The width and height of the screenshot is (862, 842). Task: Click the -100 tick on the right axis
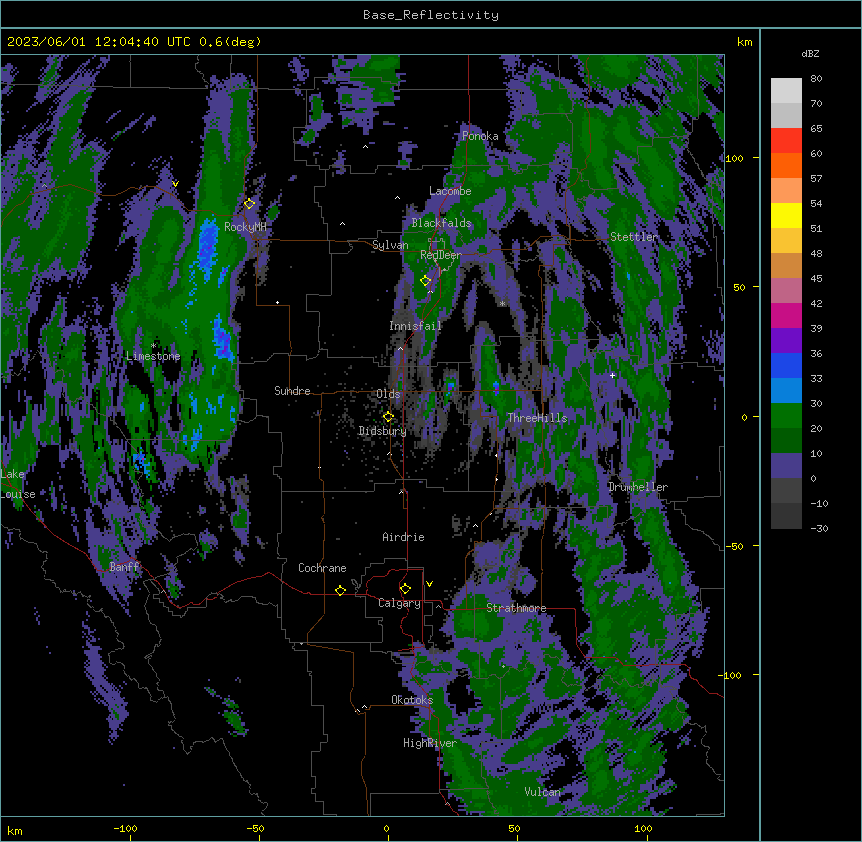point(731,675)
